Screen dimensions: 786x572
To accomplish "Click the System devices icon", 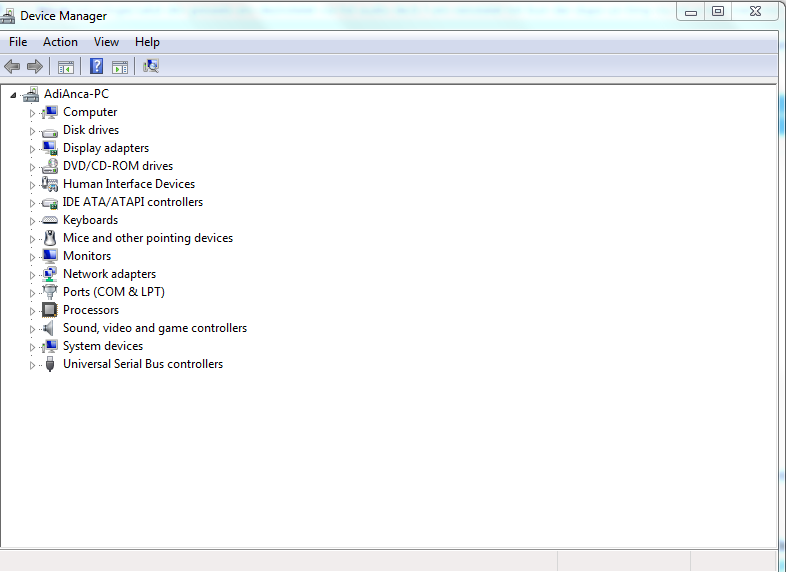I will (x=50, y=346).
